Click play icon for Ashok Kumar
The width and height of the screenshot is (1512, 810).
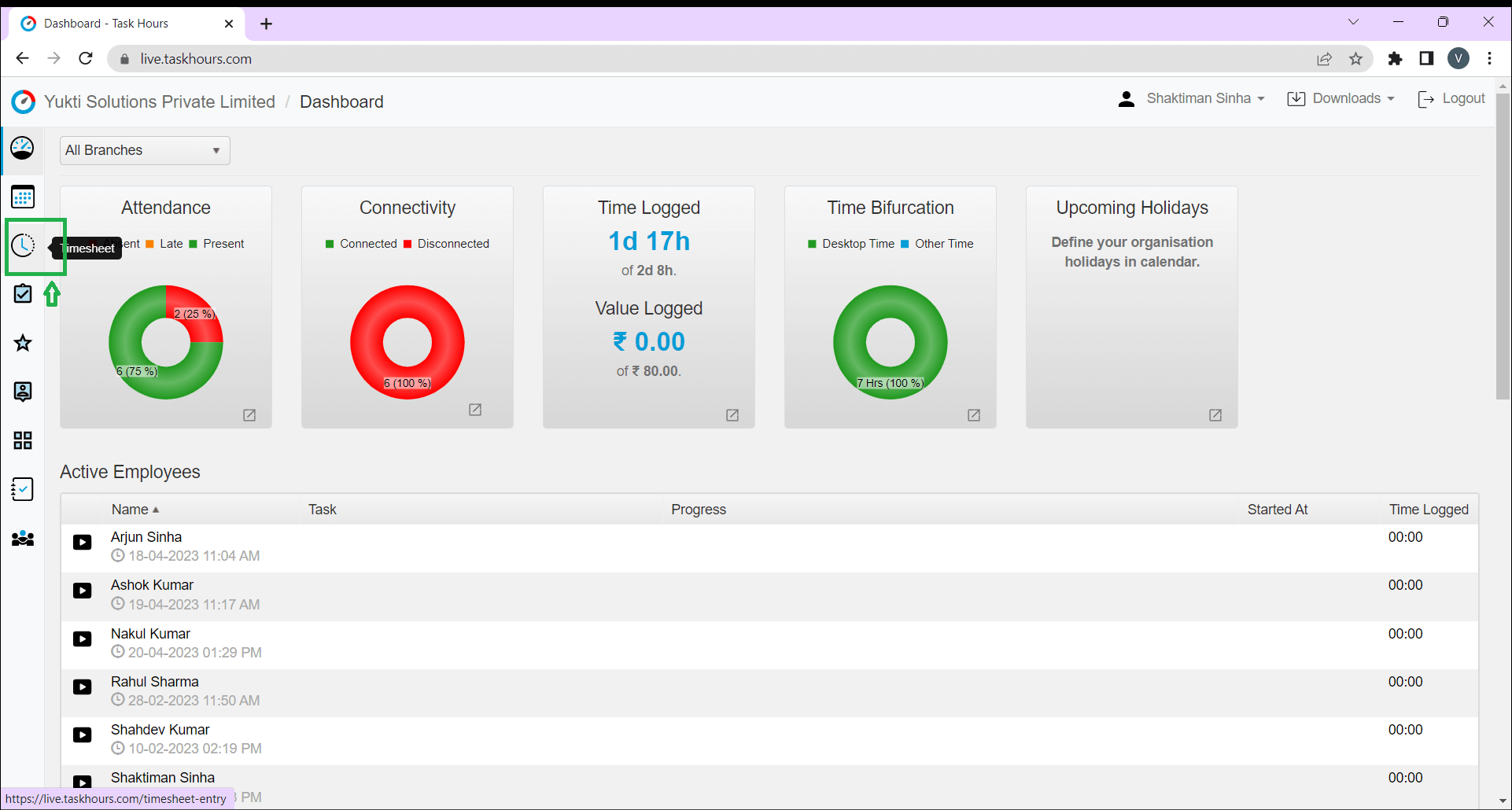(83, 591)
